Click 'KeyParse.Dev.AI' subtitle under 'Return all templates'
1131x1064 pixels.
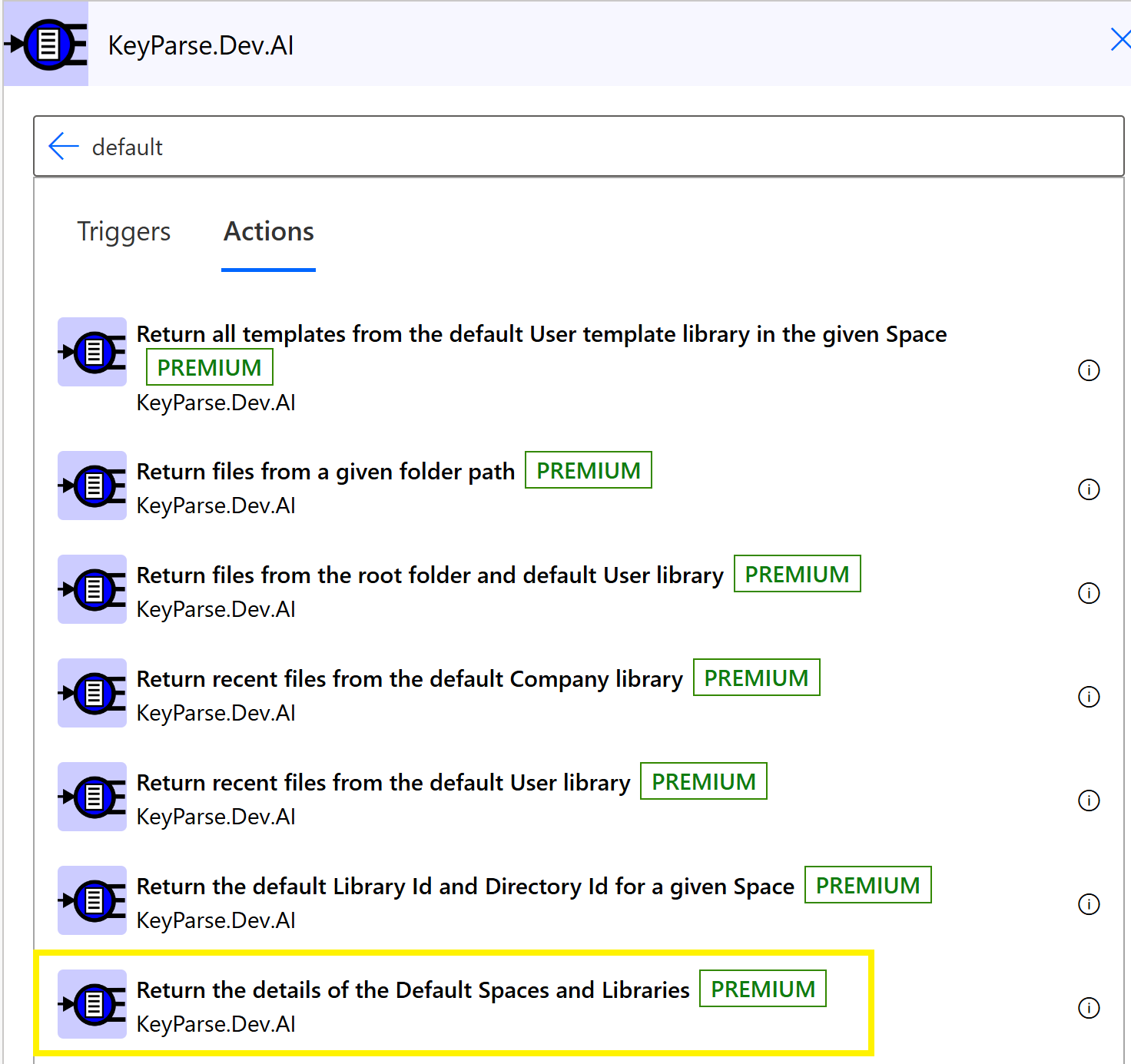click(216, 403)
